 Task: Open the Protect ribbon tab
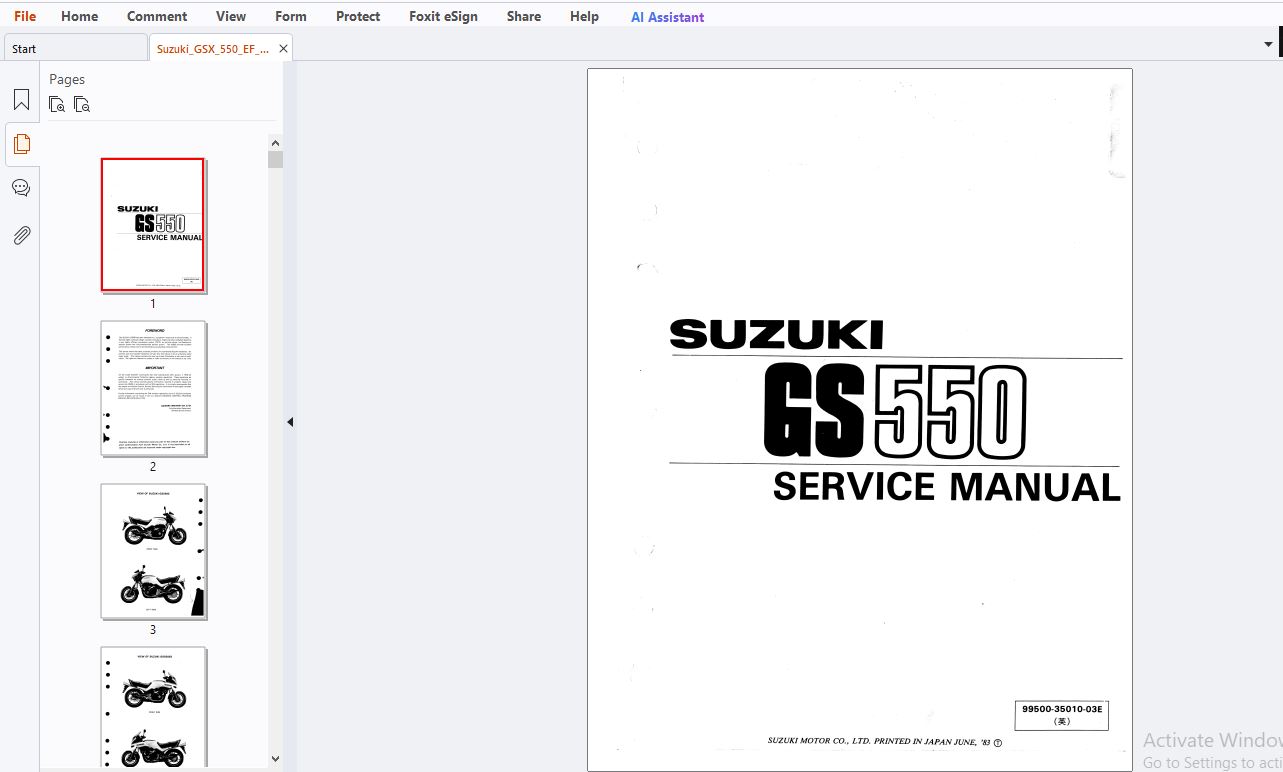(x=358, y=16)
